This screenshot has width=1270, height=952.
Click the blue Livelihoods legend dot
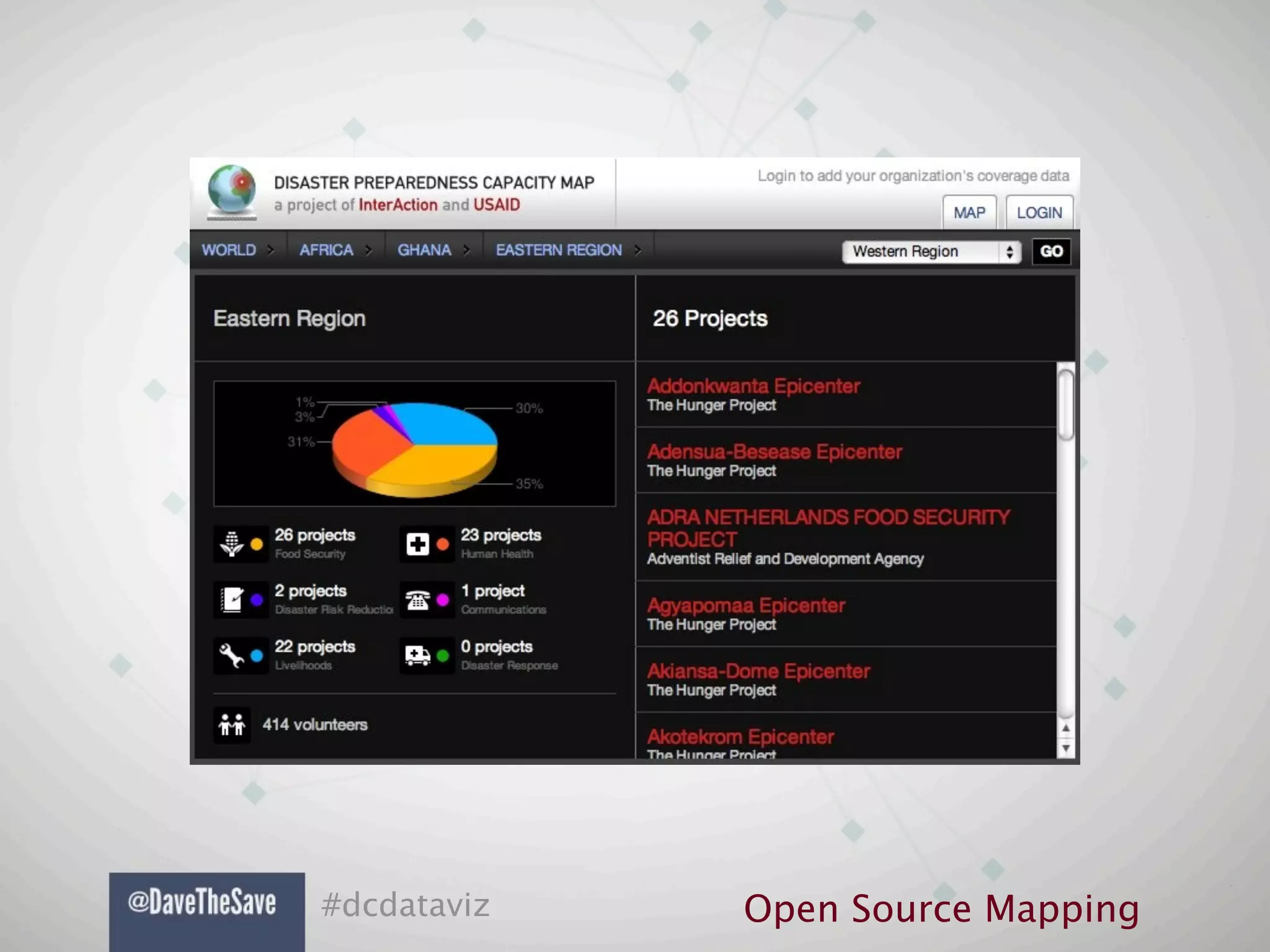pos(257,656)
